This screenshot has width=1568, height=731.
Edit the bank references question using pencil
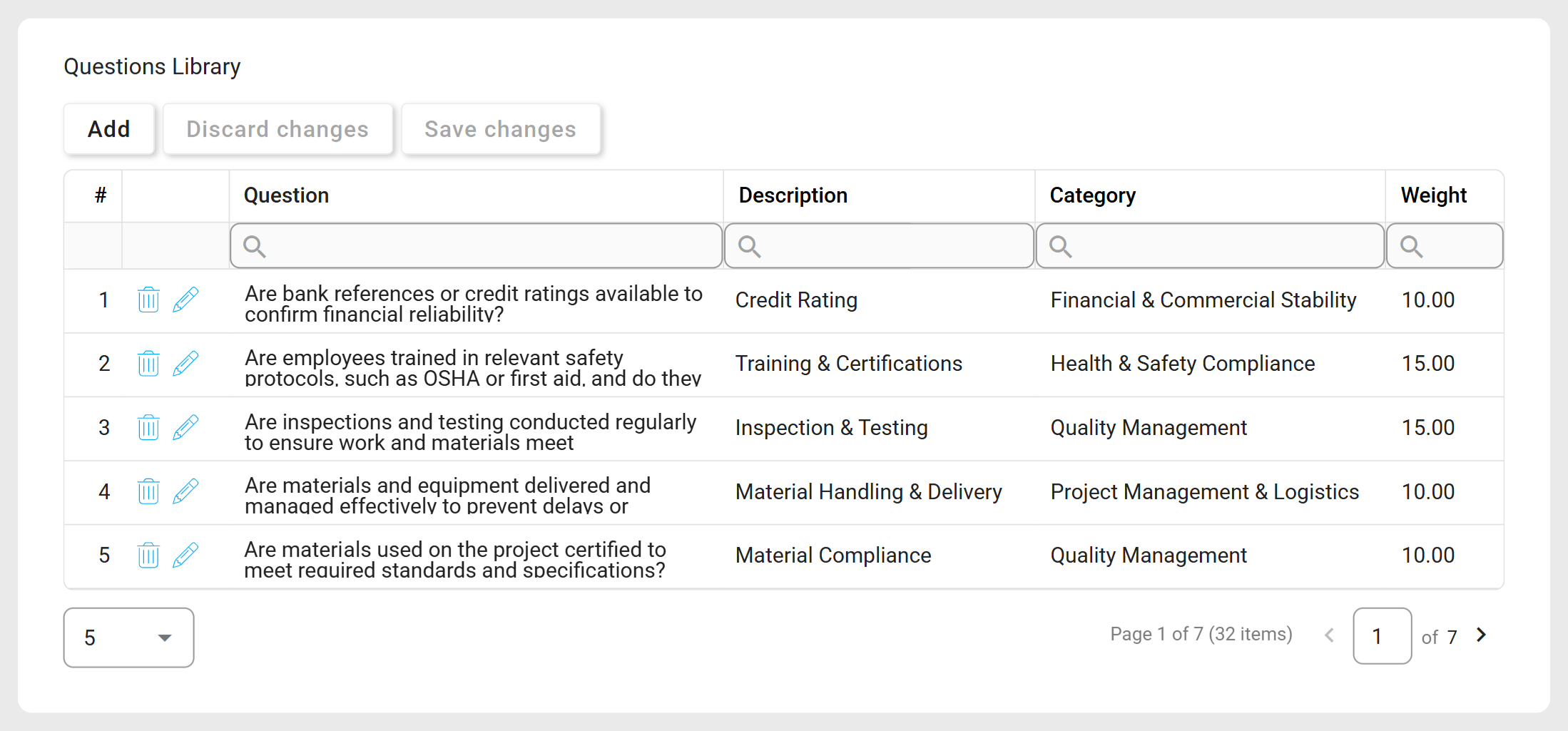[x=185, y=300]
